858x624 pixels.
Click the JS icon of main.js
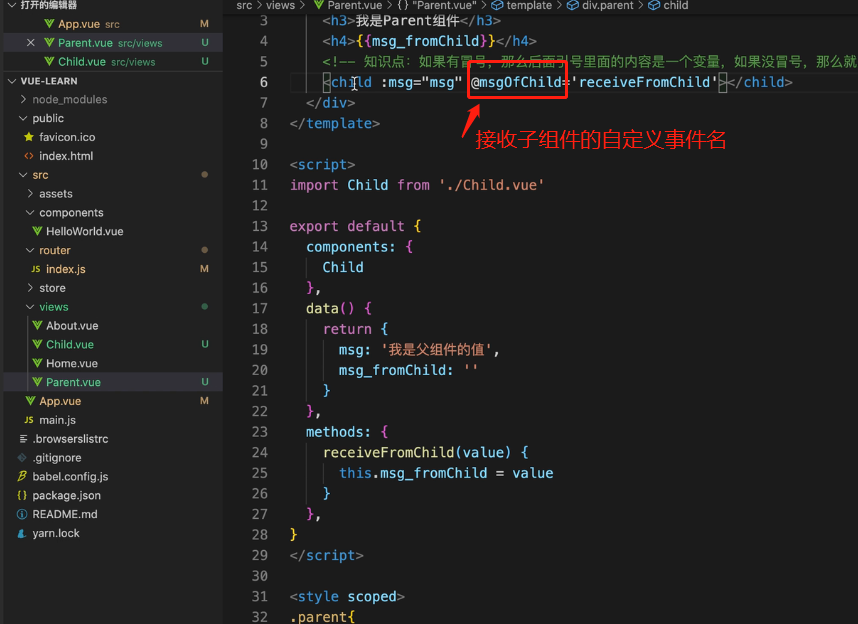(x=29, y=420)
